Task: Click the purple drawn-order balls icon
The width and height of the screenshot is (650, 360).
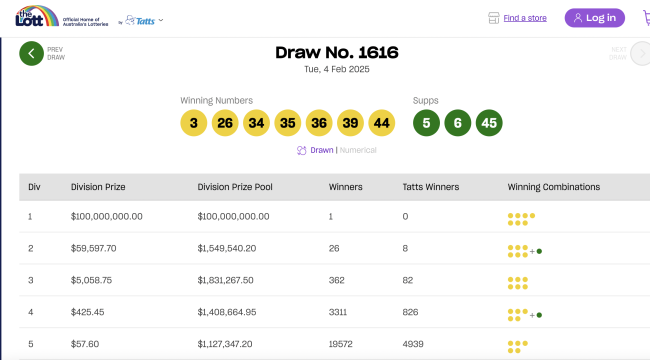Action: click(301, 150)
